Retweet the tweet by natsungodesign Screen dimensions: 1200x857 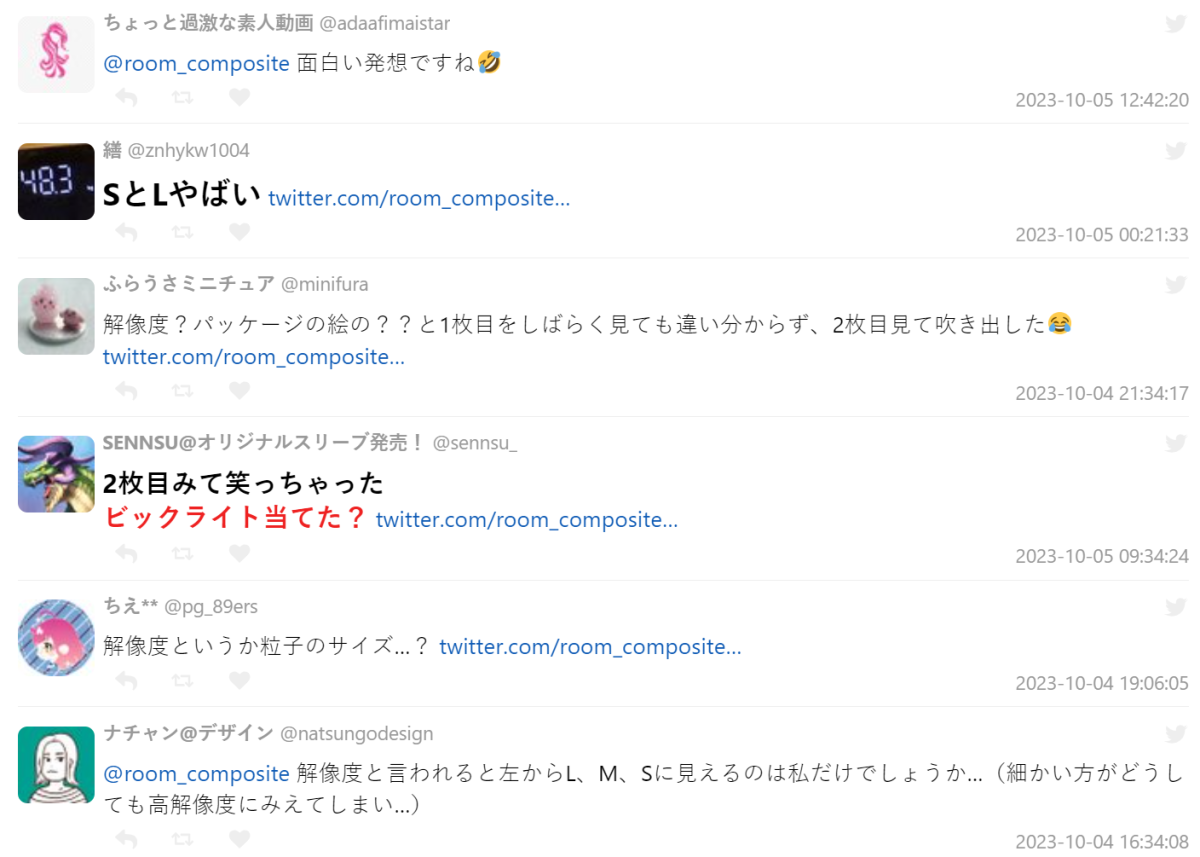pos(182,839)
